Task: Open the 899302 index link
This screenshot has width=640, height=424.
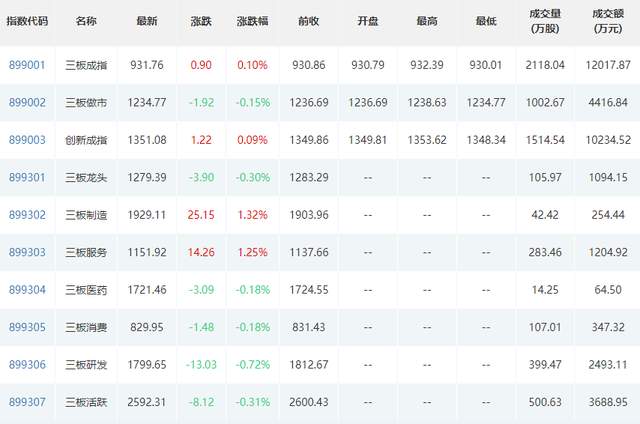Action: [27, 215]
